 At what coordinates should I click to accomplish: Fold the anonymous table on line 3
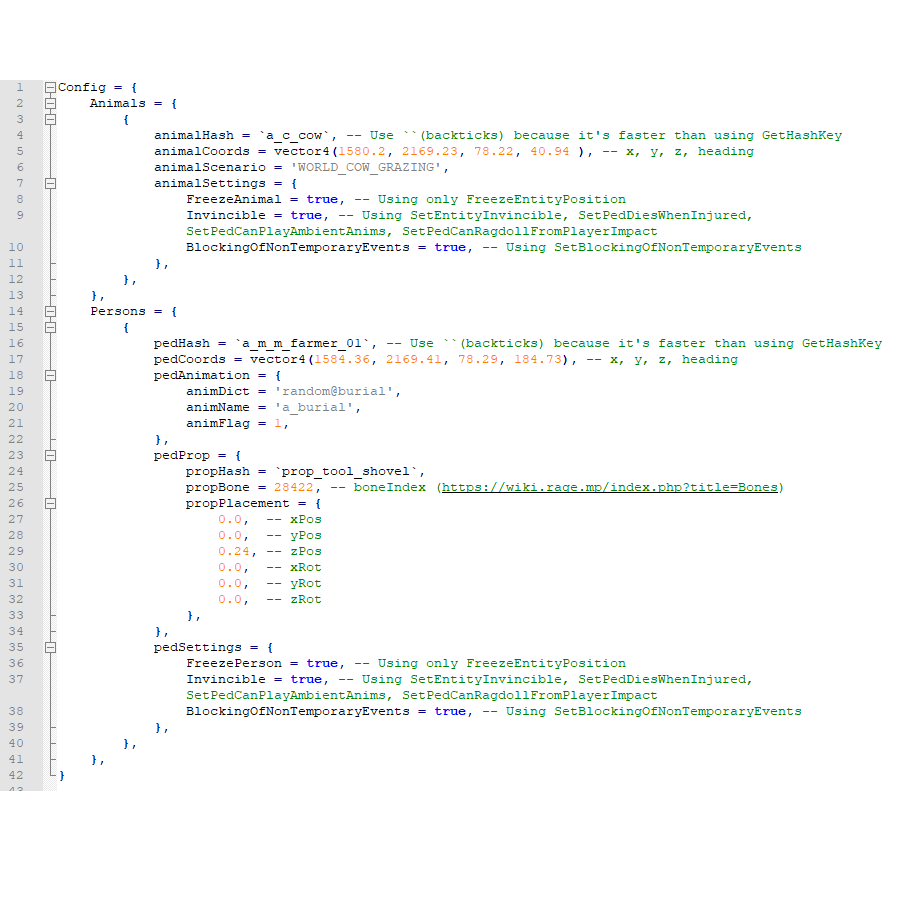(x=50, y=119)
